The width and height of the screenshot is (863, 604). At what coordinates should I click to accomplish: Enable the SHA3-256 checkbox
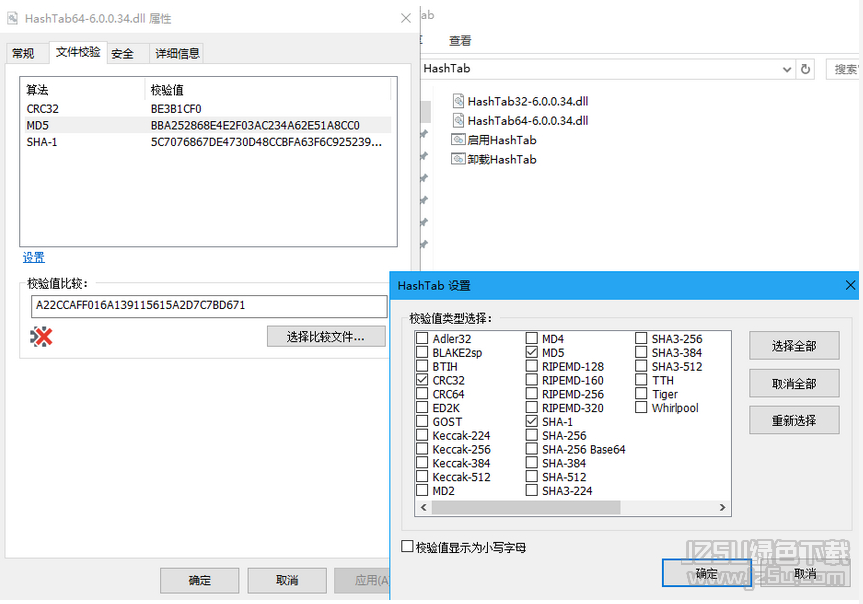[641, 338]
